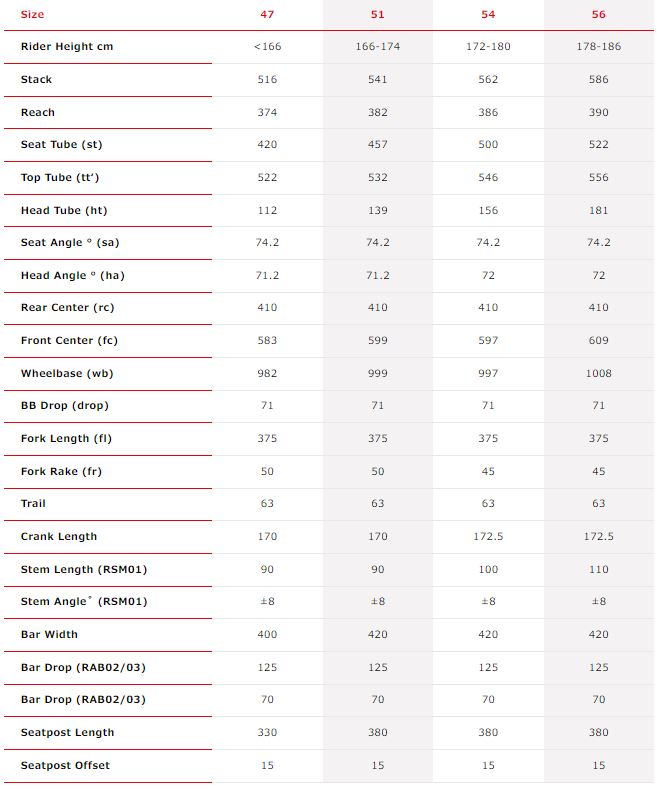Click the "Reach" row label
This screenshot has width=659, height=790.
(x=38, y=113)
